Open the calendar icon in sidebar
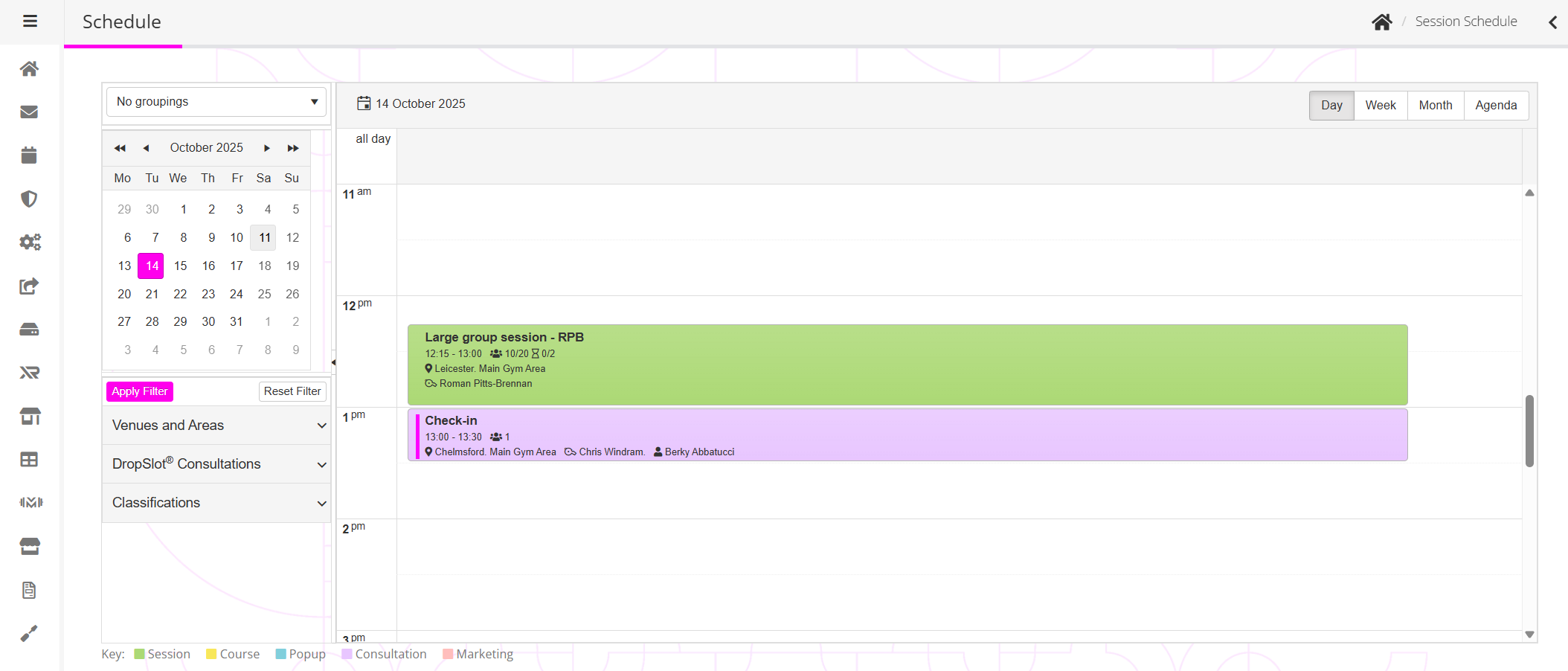 (x=29, y=155)
